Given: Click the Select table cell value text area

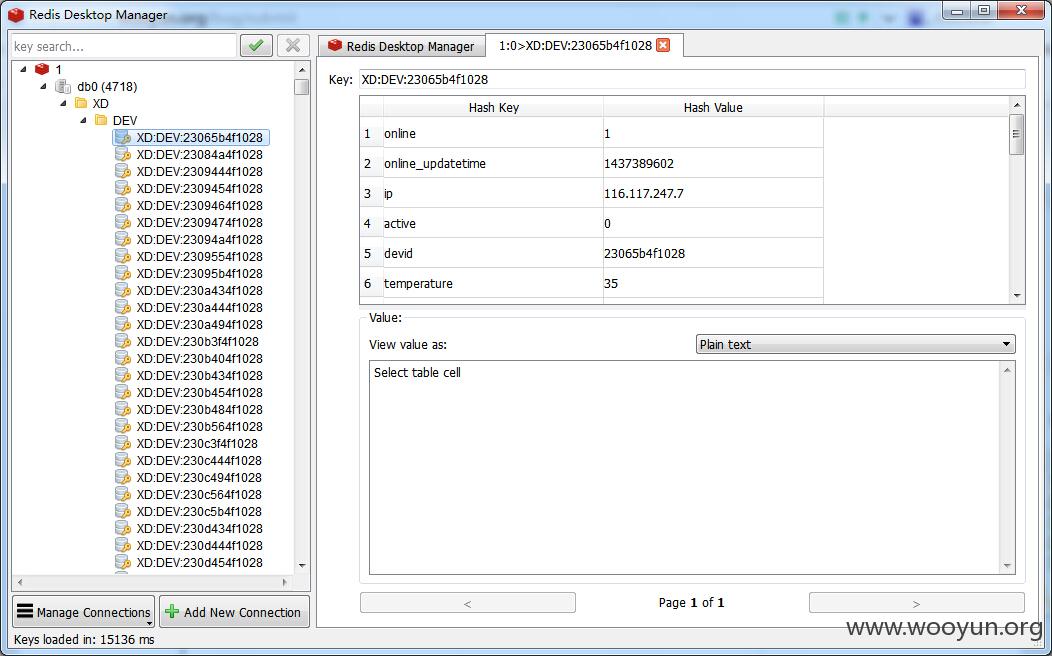Looking at the screenshot, I should [x=686, y=468].
